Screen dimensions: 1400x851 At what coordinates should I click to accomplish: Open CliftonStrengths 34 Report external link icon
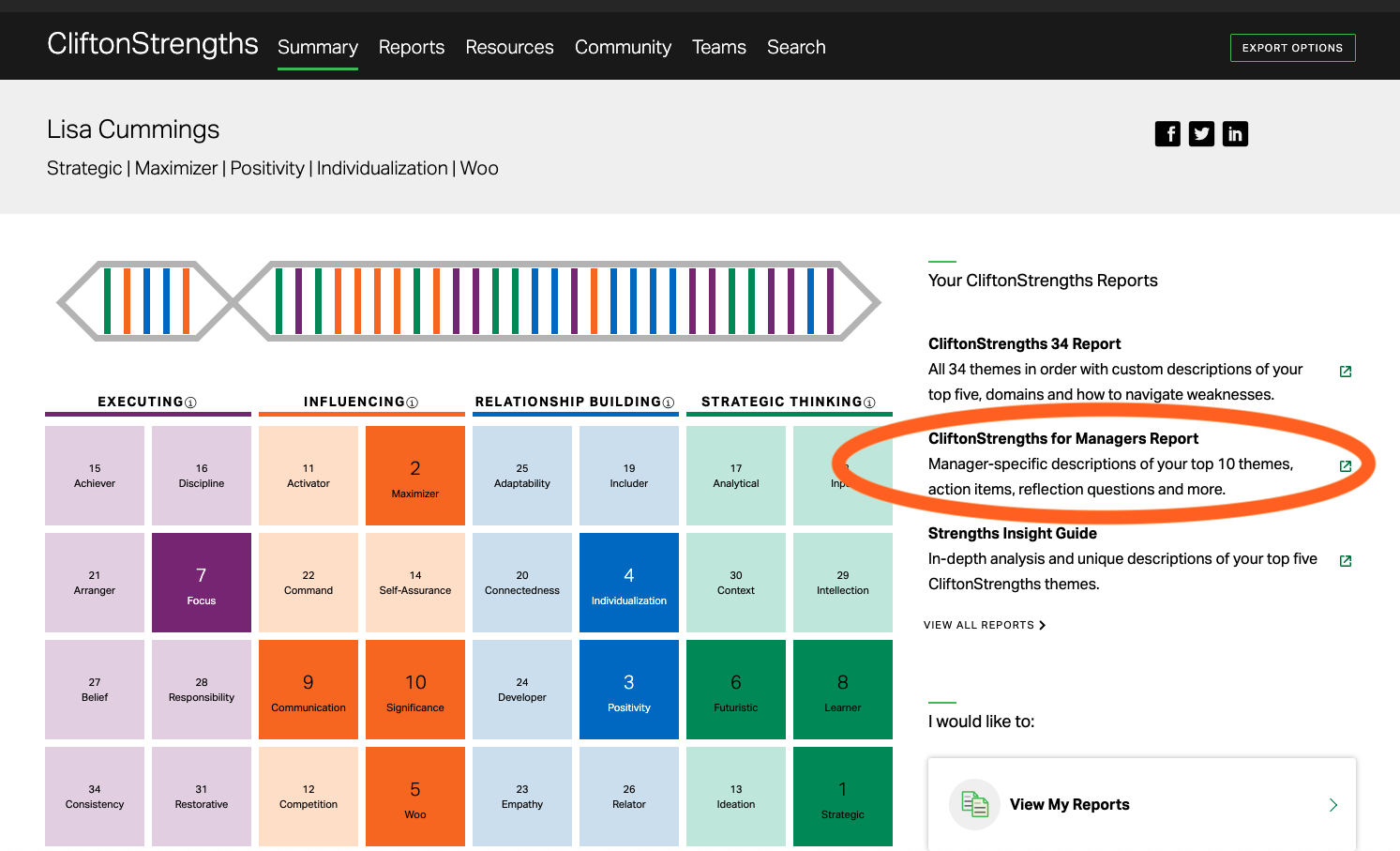(1346, 372)
